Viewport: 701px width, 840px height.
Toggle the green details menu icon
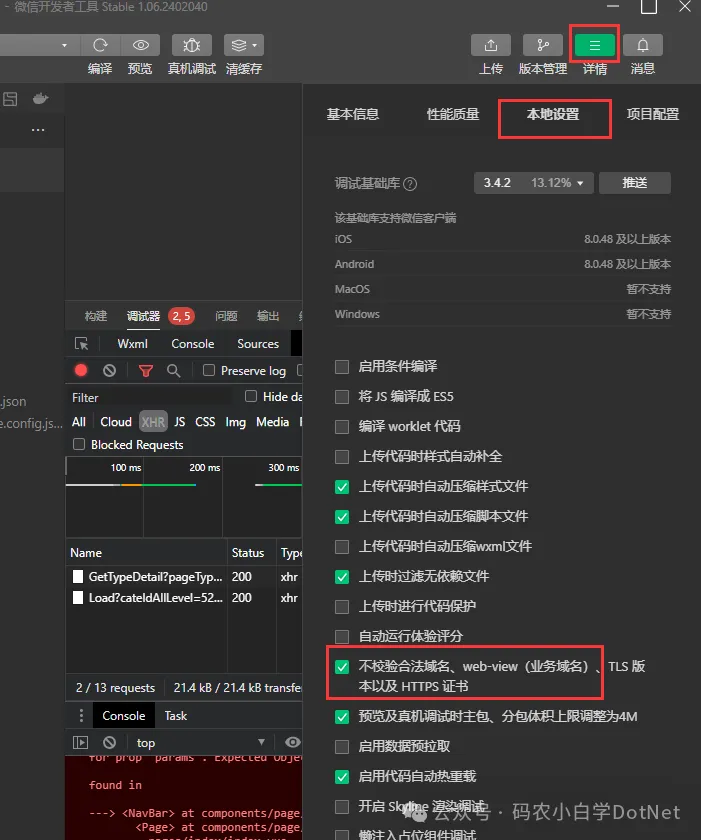594,46
